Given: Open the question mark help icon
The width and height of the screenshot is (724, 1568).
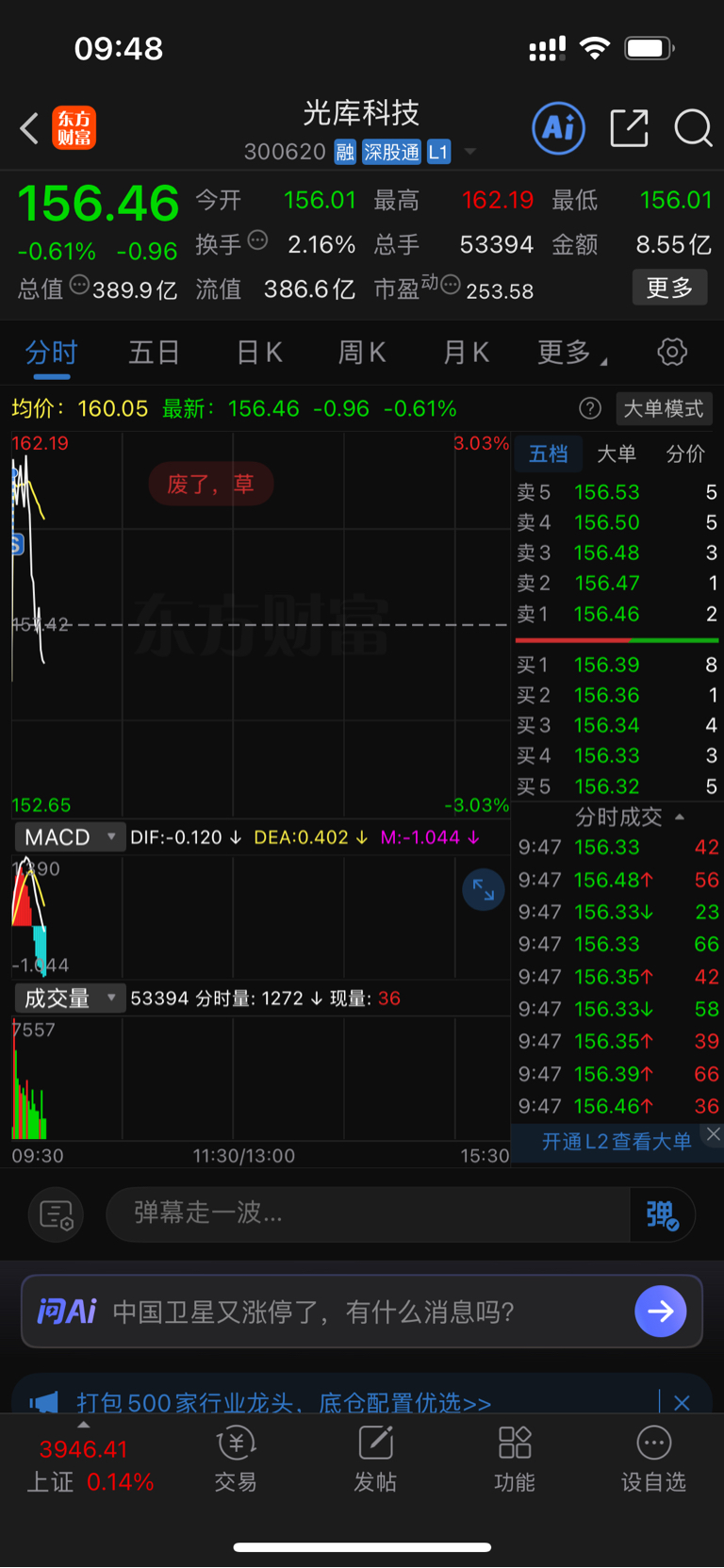Looking at the screenshot, I should [x=590, y=408].
